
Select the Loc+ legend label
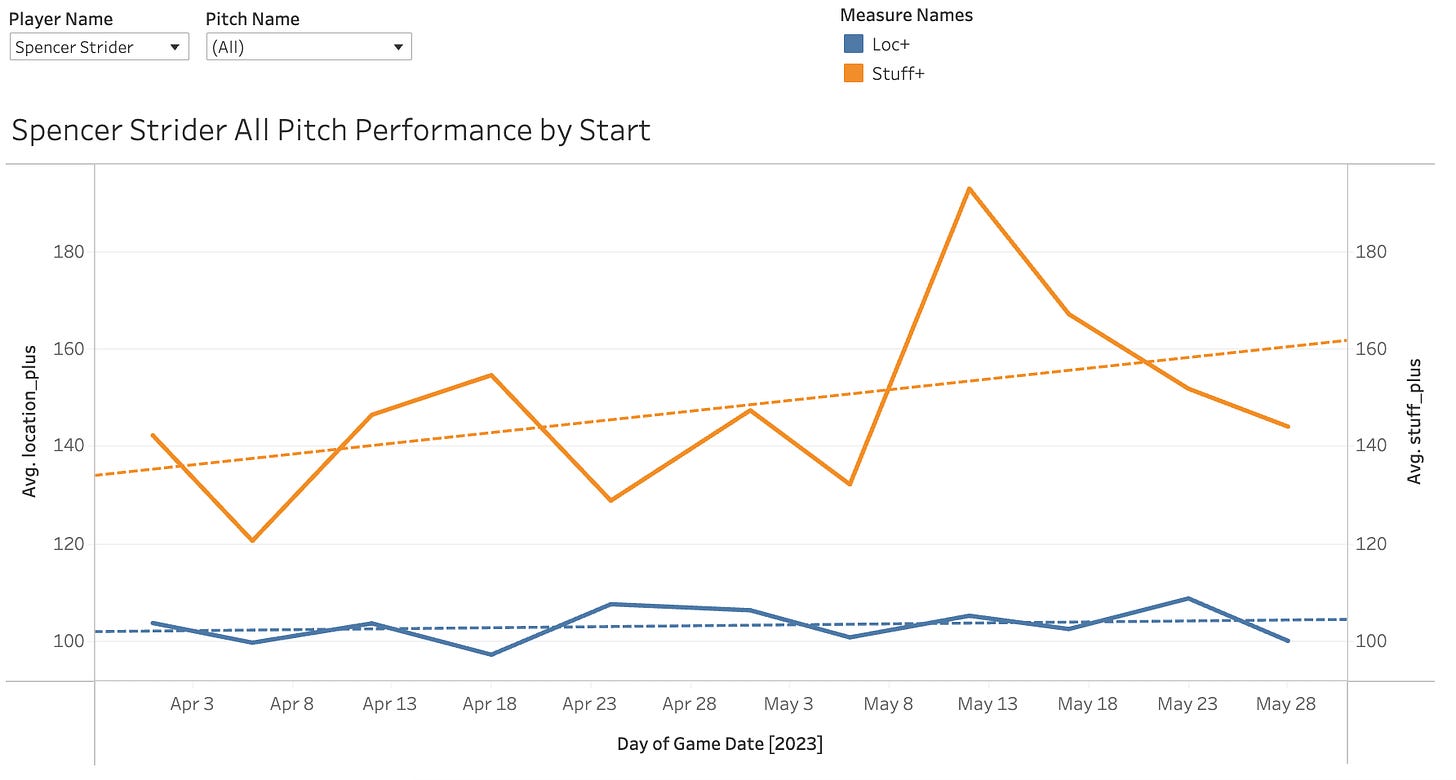[x=891, y=44]
